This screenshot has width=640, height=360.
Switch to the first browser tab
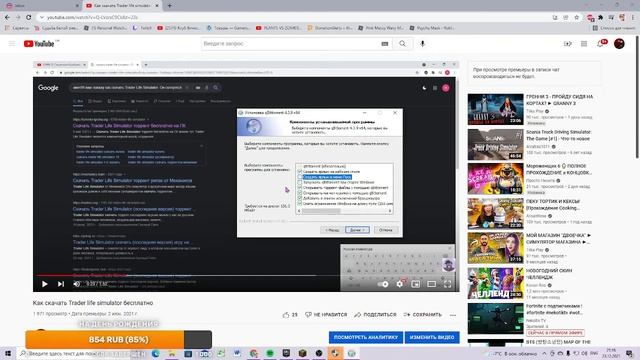point(41,6)
